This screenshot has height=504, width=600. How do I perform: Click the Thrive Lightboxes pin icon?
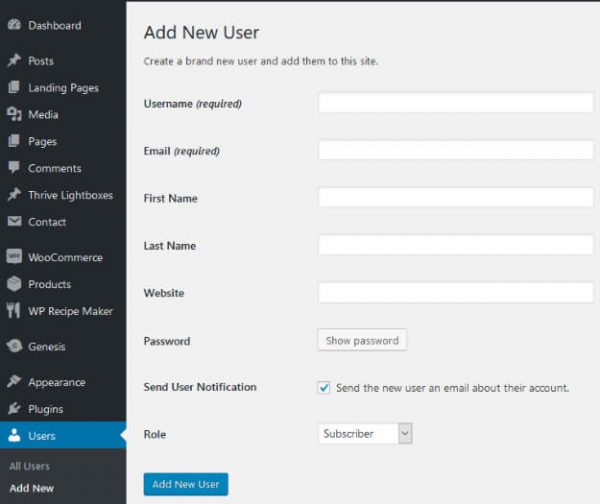pos(14,194)
